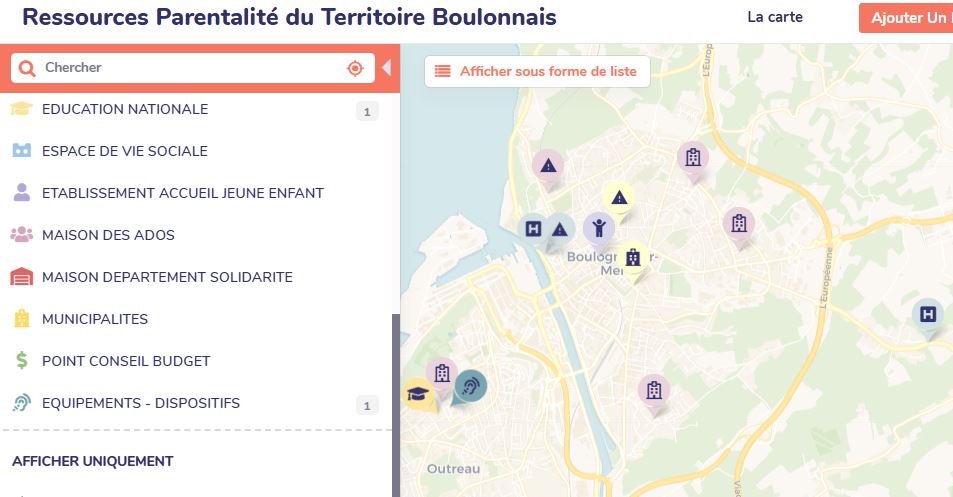Click the geolocation target icon in search bar
This screenshot has height=497, width=953.
coord(355,68)
